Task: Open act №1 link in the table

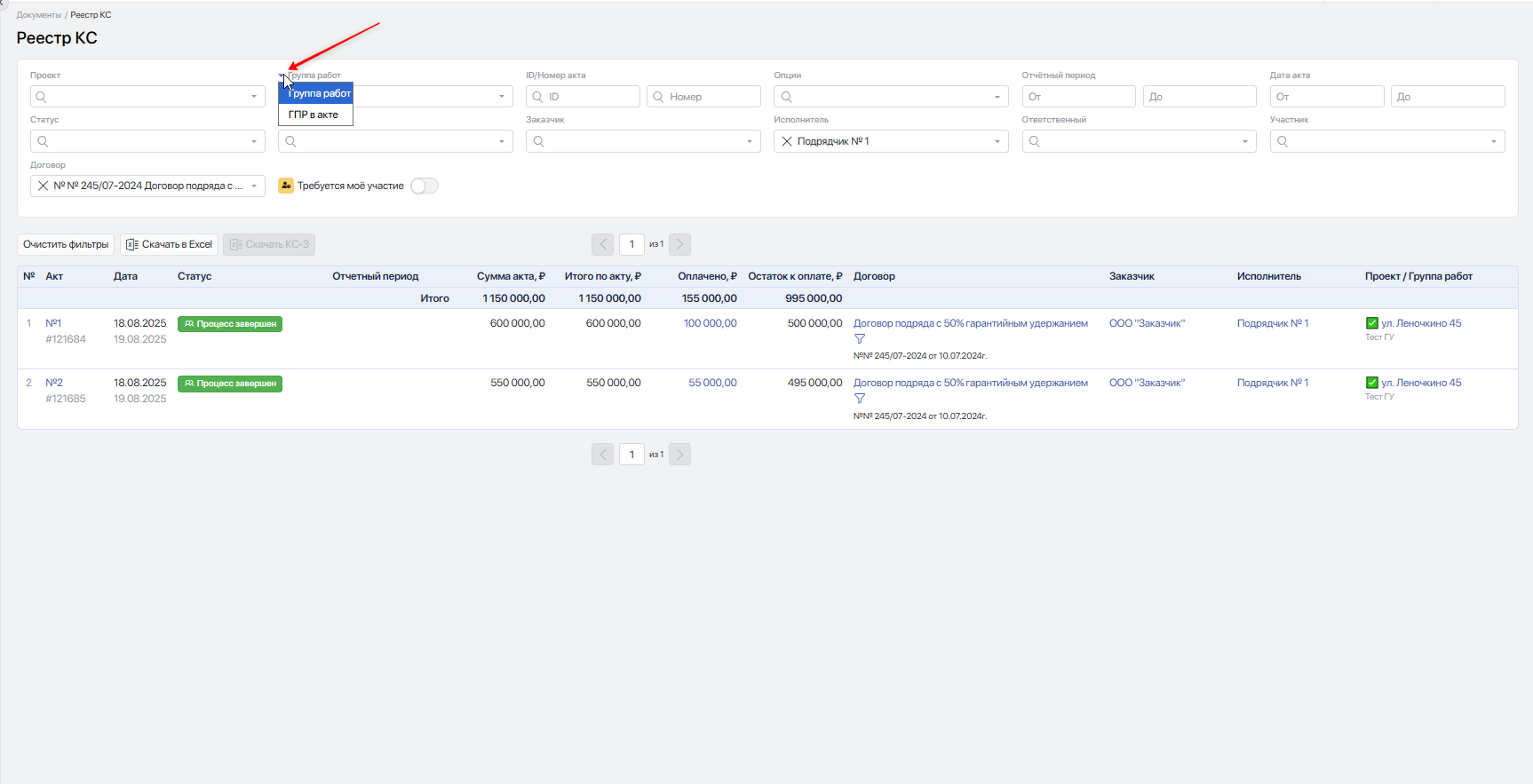Action: click(53, 323)
